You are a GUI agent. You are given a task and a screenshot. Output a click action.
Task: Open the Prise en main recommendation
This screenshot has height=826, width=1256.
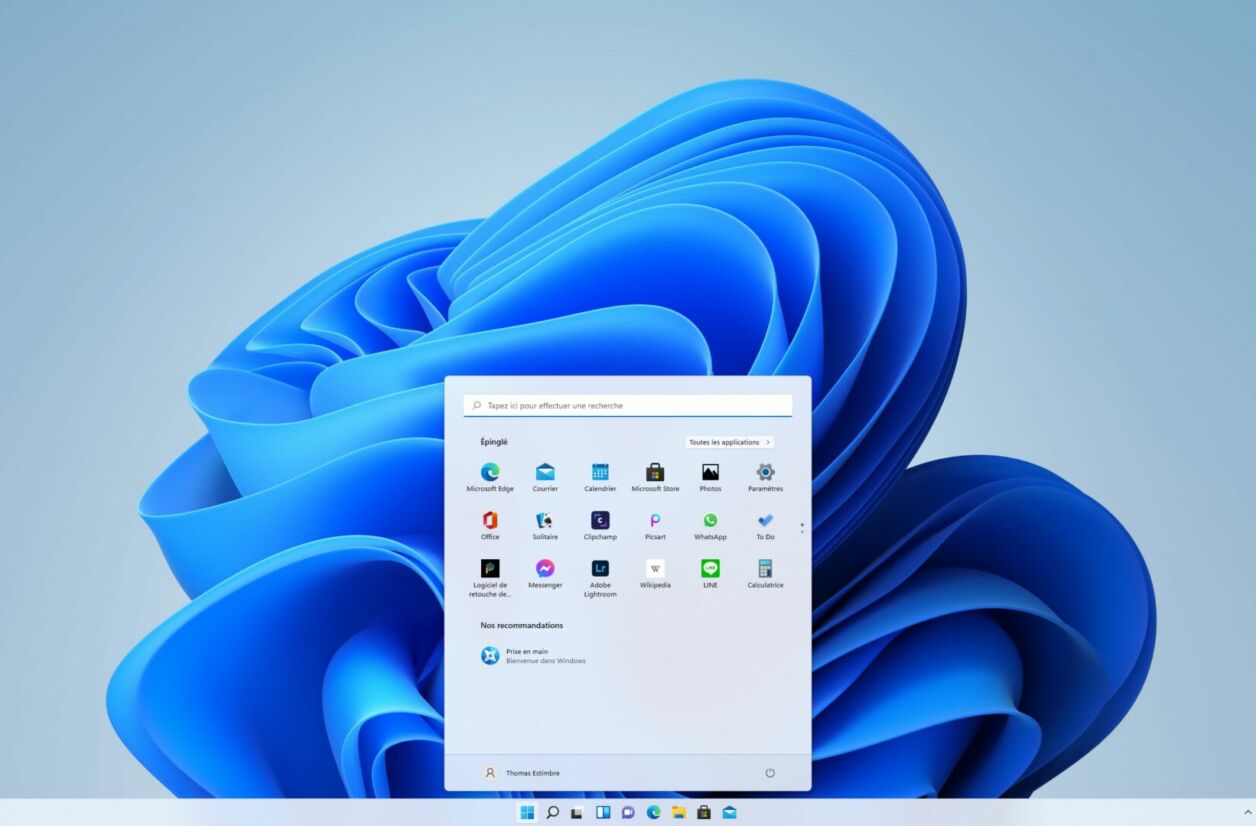533,656
